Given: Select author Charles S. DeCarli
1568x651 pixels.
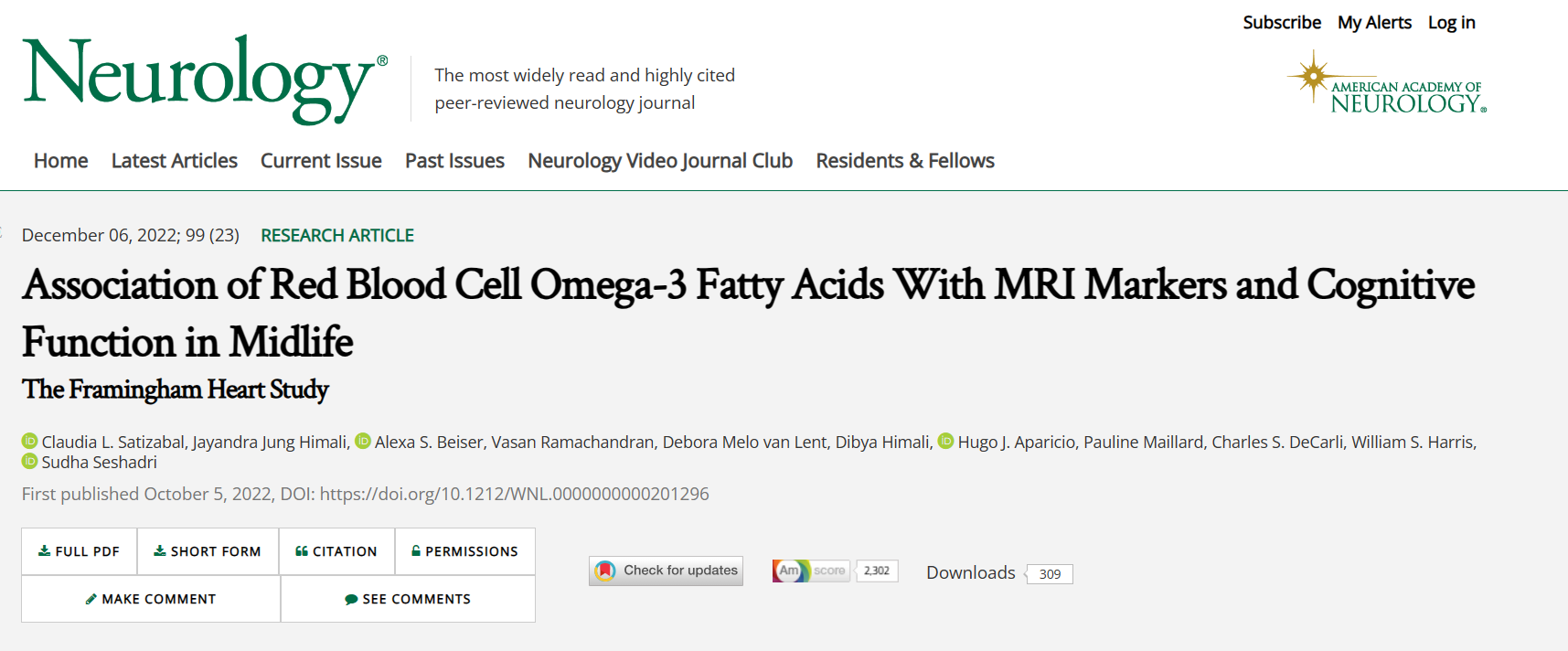Looking at the screenshot, I should click(x=1277, y=442).
